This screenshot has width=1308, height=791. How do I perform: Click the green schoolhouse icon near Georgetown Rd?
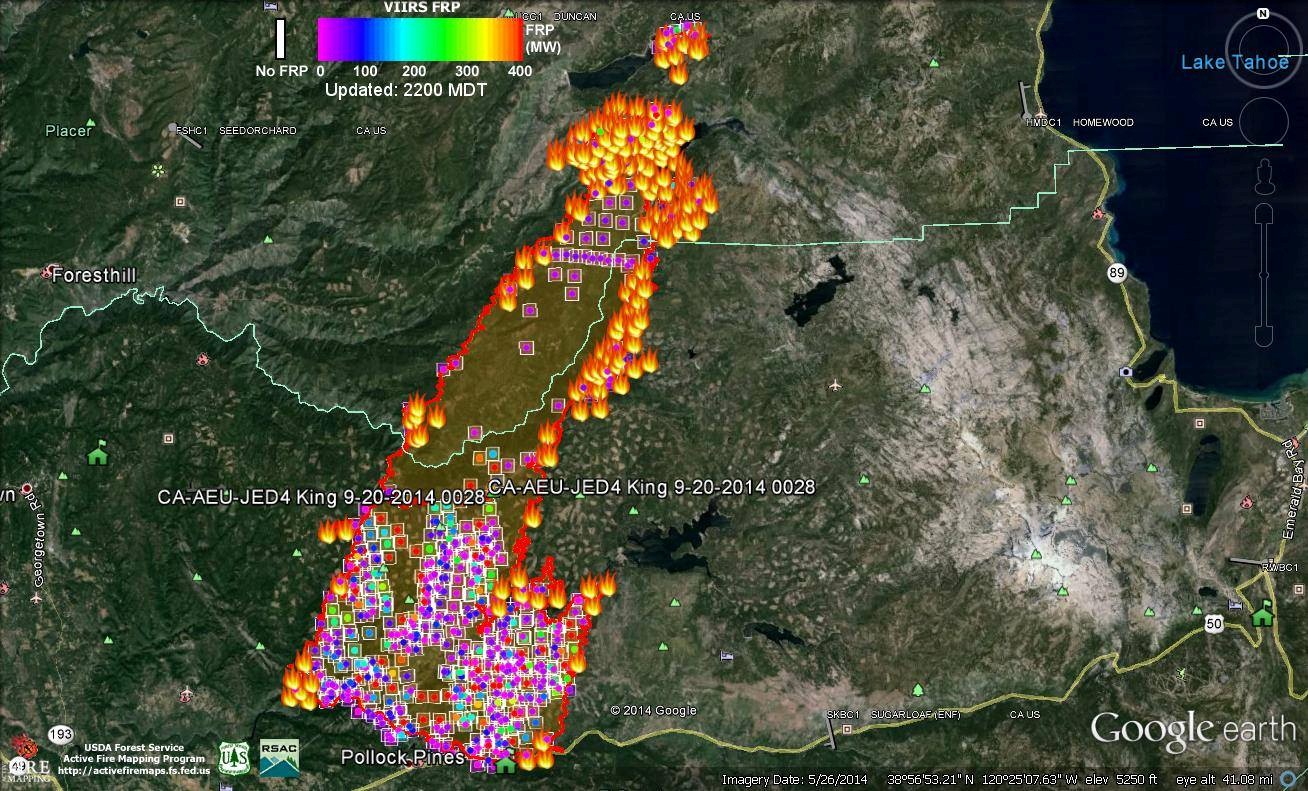(97, 453)
